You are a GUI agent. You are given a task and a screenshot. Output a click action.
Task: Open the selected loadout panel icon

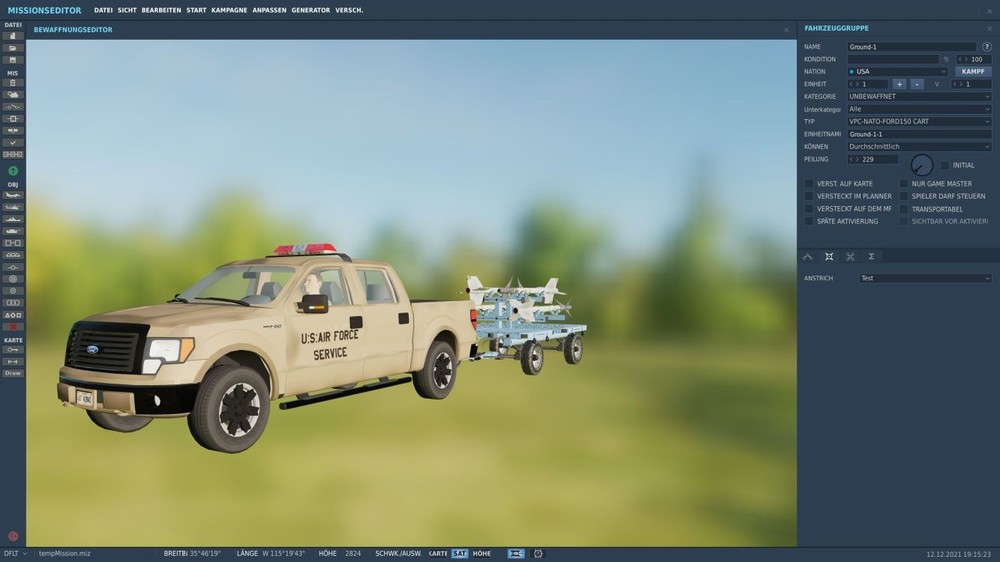829,256
